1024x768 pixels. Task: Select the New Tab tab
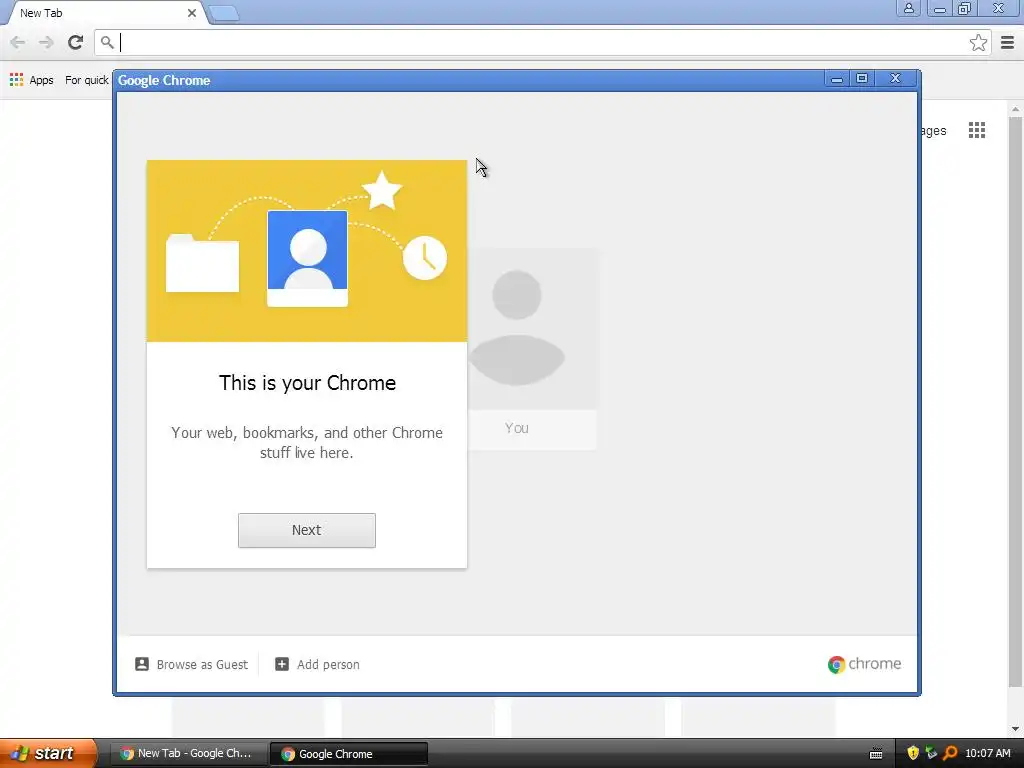tap(104, 13)
